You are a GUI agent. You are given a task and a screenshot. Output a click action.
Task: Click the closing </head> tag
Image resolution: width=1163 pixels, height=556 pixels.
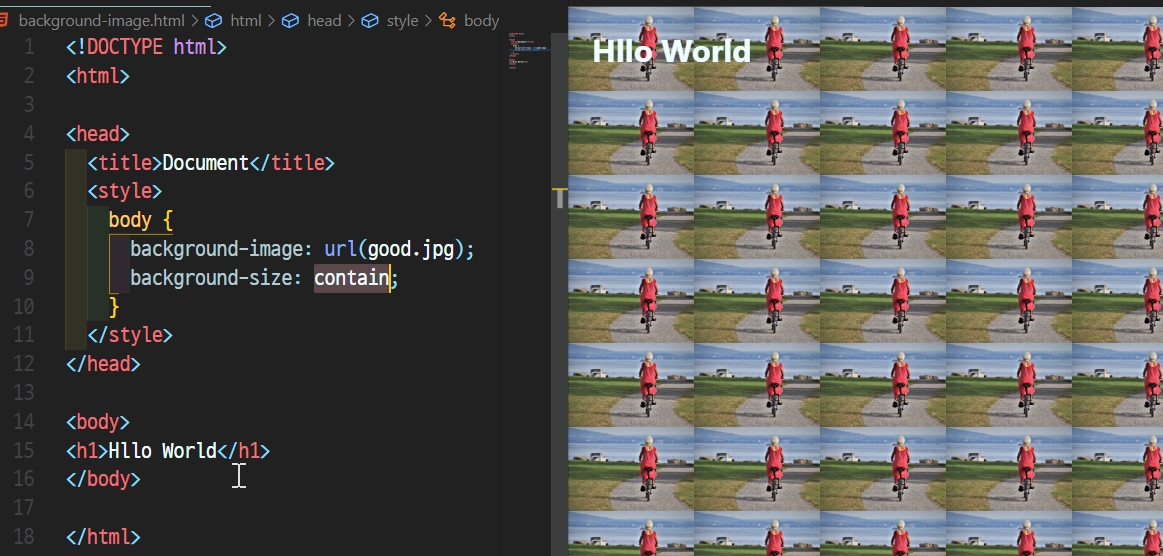(103, 364)
